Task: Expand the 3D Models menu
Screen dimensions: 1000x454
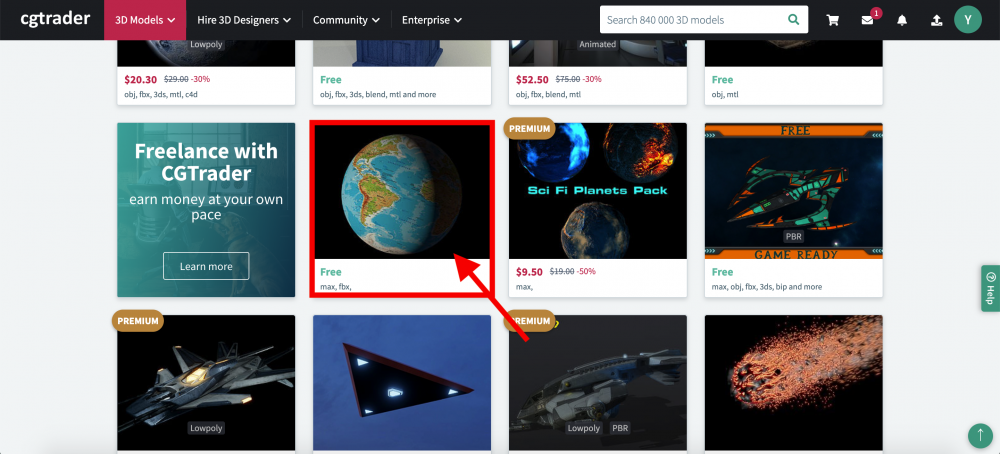Action: click(145, 20)
